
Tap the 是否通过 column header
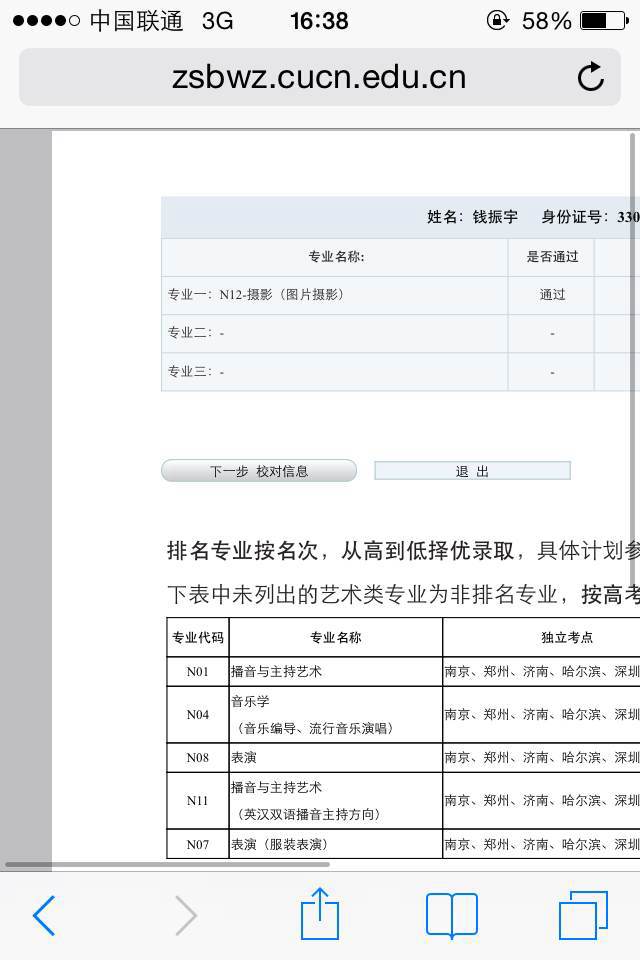[552, 257]
